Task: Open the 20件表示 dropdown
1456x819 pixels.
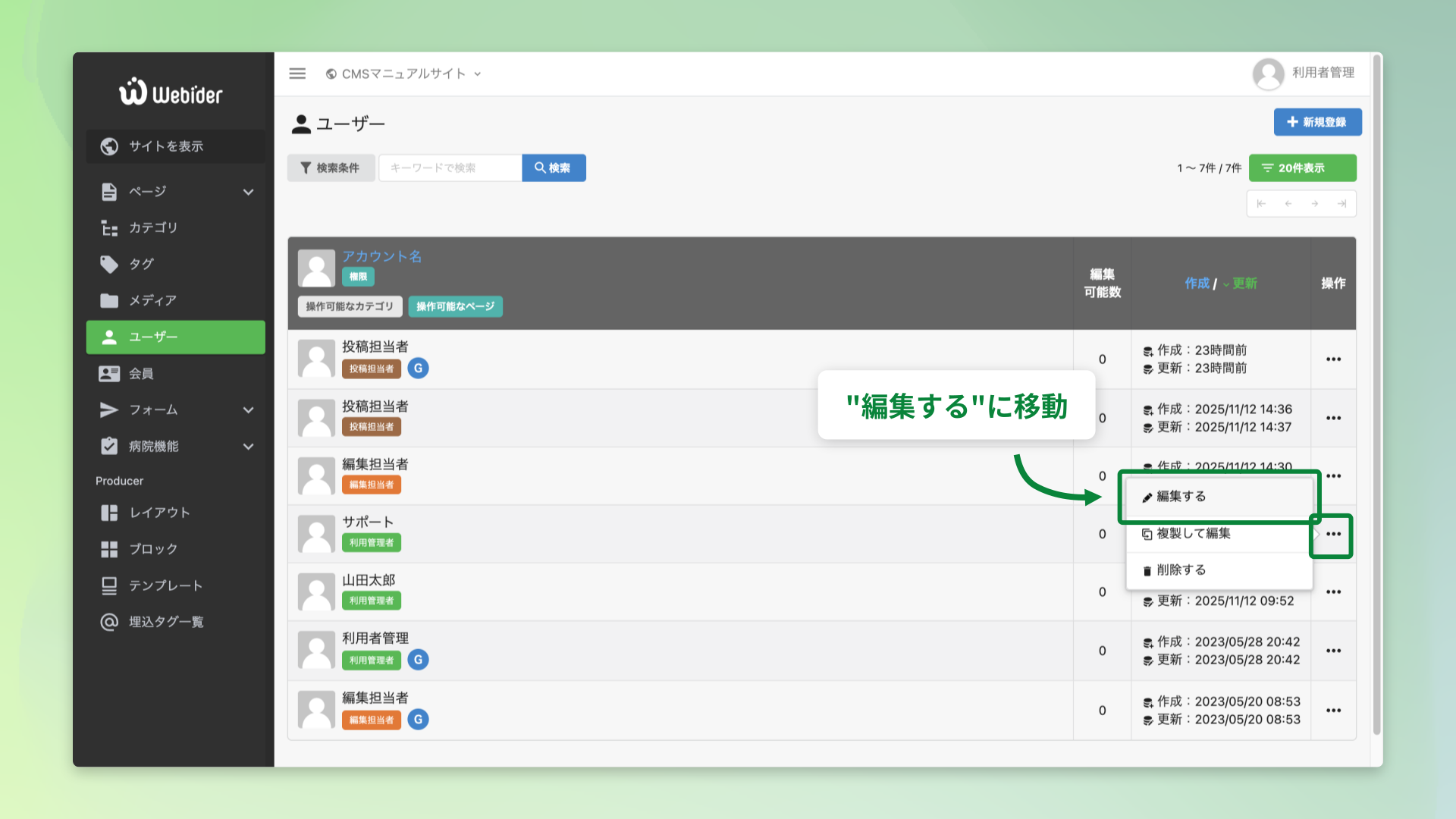Action: 1302,168
